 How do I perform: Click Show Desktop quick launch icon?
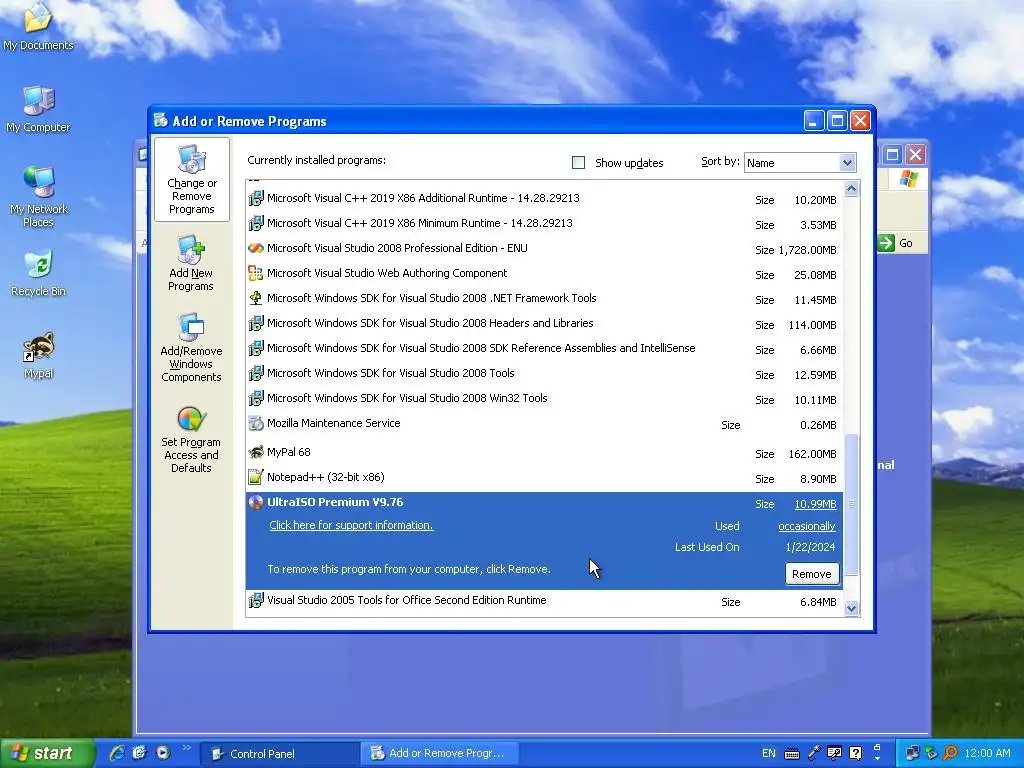[x=140, y=753]
